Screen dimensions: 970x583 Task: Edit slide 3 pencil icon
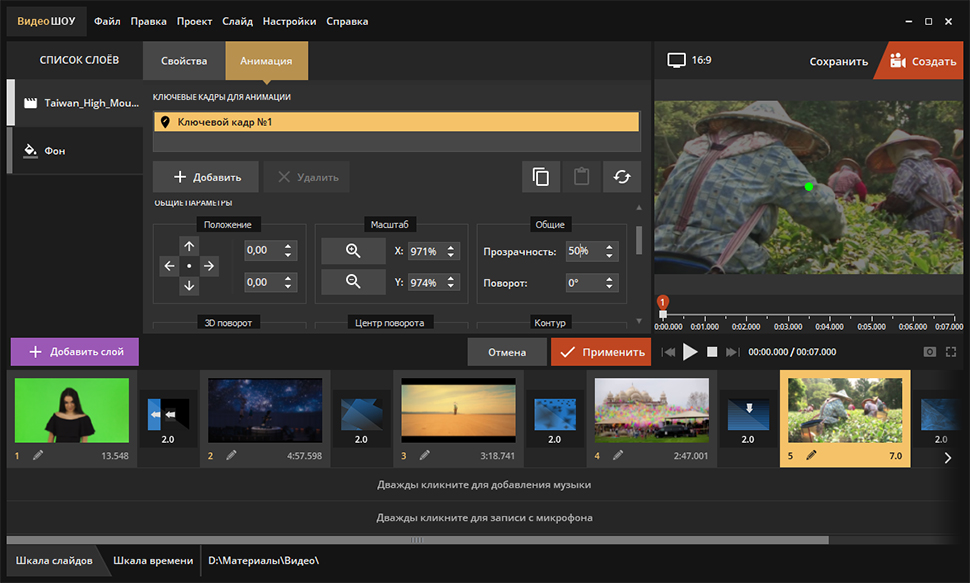point(424,456)
